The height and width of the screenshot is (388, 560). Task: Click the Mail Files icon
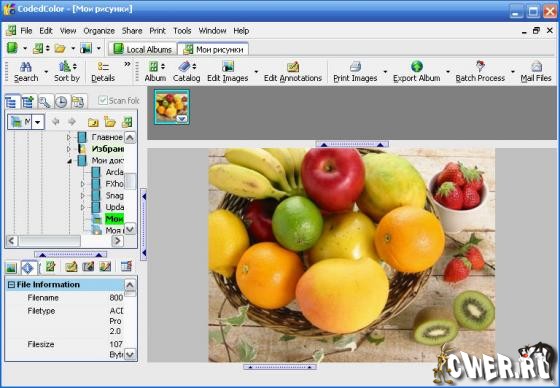(536, 66)
